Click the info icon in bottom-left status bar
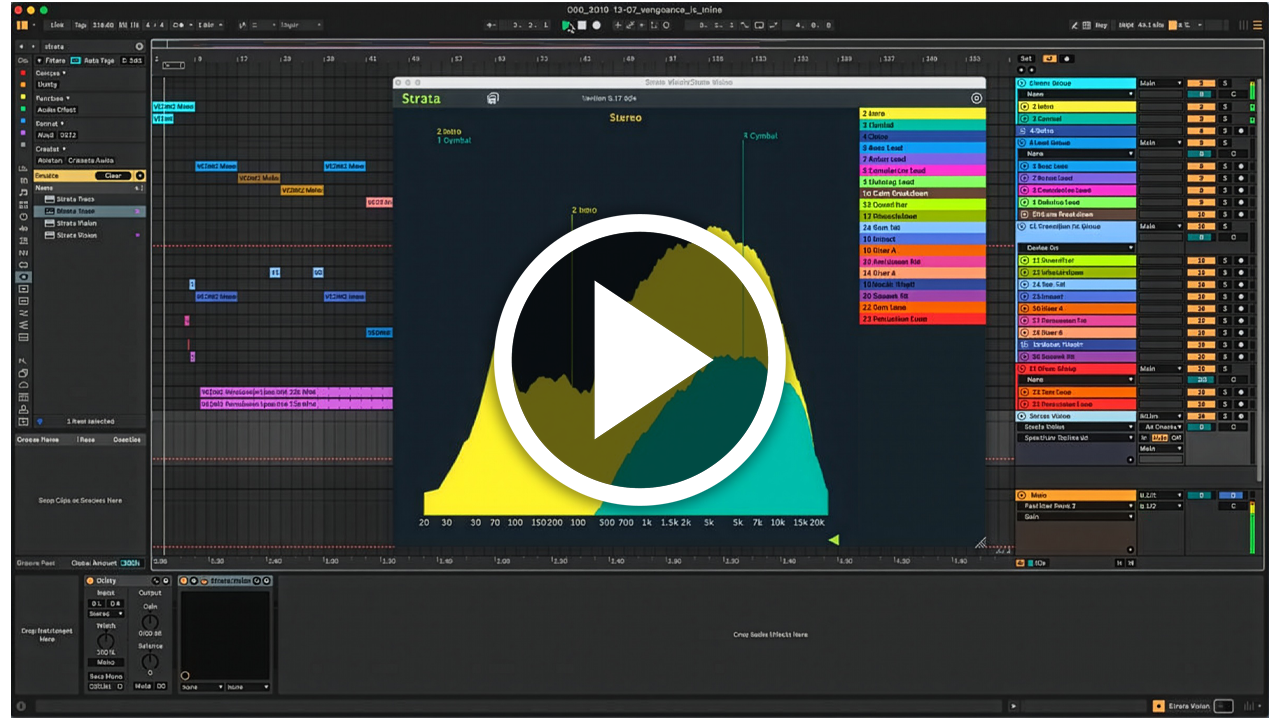This screenshot has width=1280, height=720. [22, 706]
